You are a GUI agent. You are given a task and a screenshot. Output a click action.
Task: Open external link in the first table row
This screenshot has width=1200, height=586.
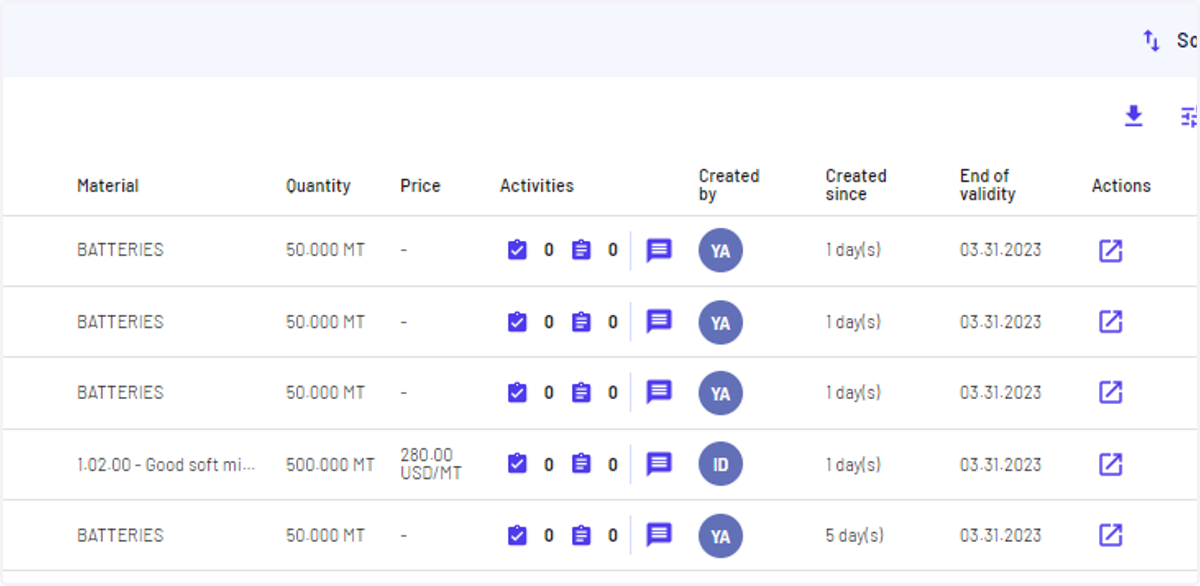[1110, 250]
